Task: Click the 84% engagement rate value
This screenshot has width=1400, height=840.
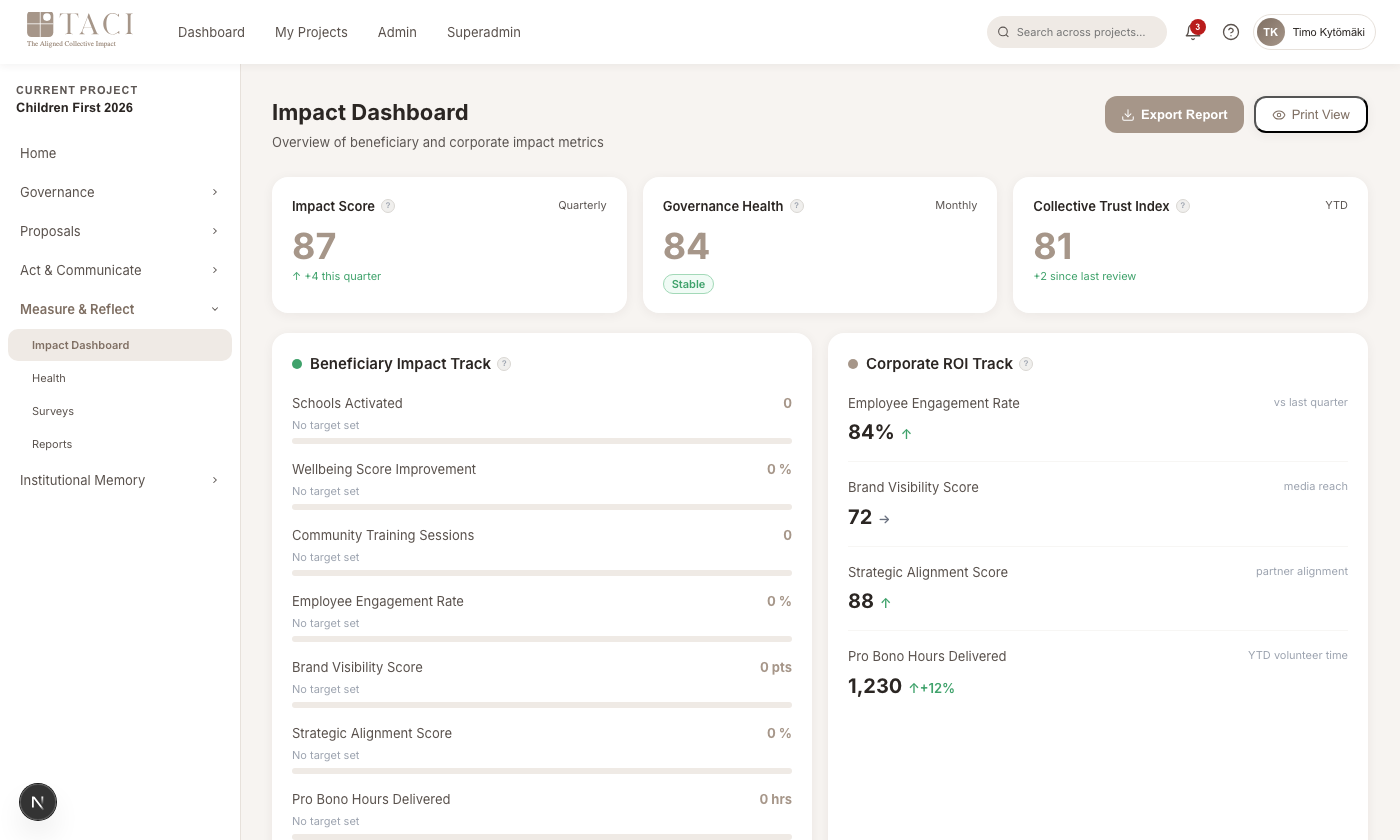Action: coord(871,432)
